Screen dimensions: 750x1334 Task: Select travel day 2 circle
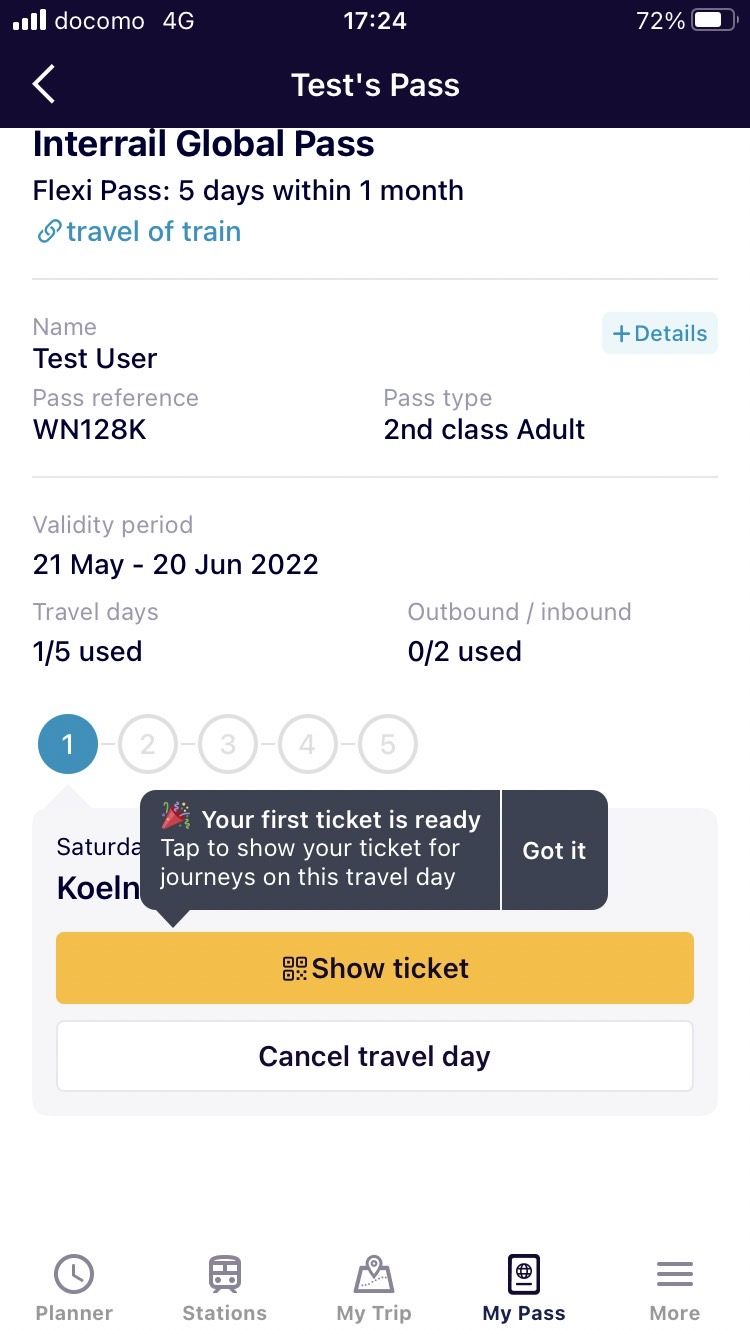click(148, 744)
